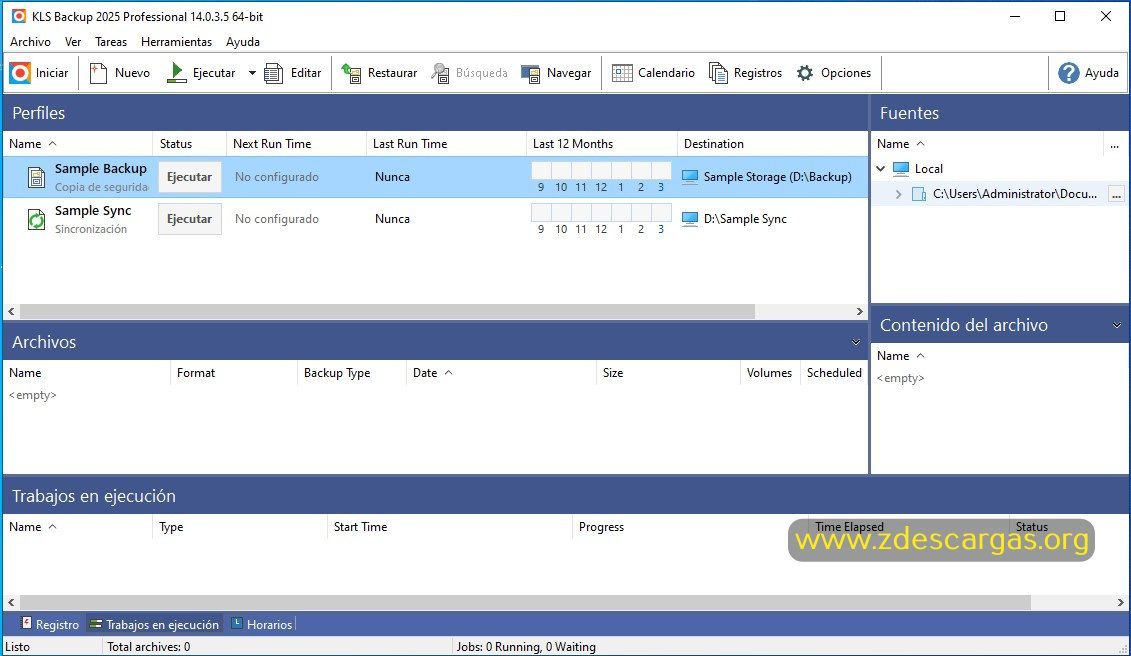
Task: Sort profiles by Last Run Time
Action: click(x=446, y=144)
